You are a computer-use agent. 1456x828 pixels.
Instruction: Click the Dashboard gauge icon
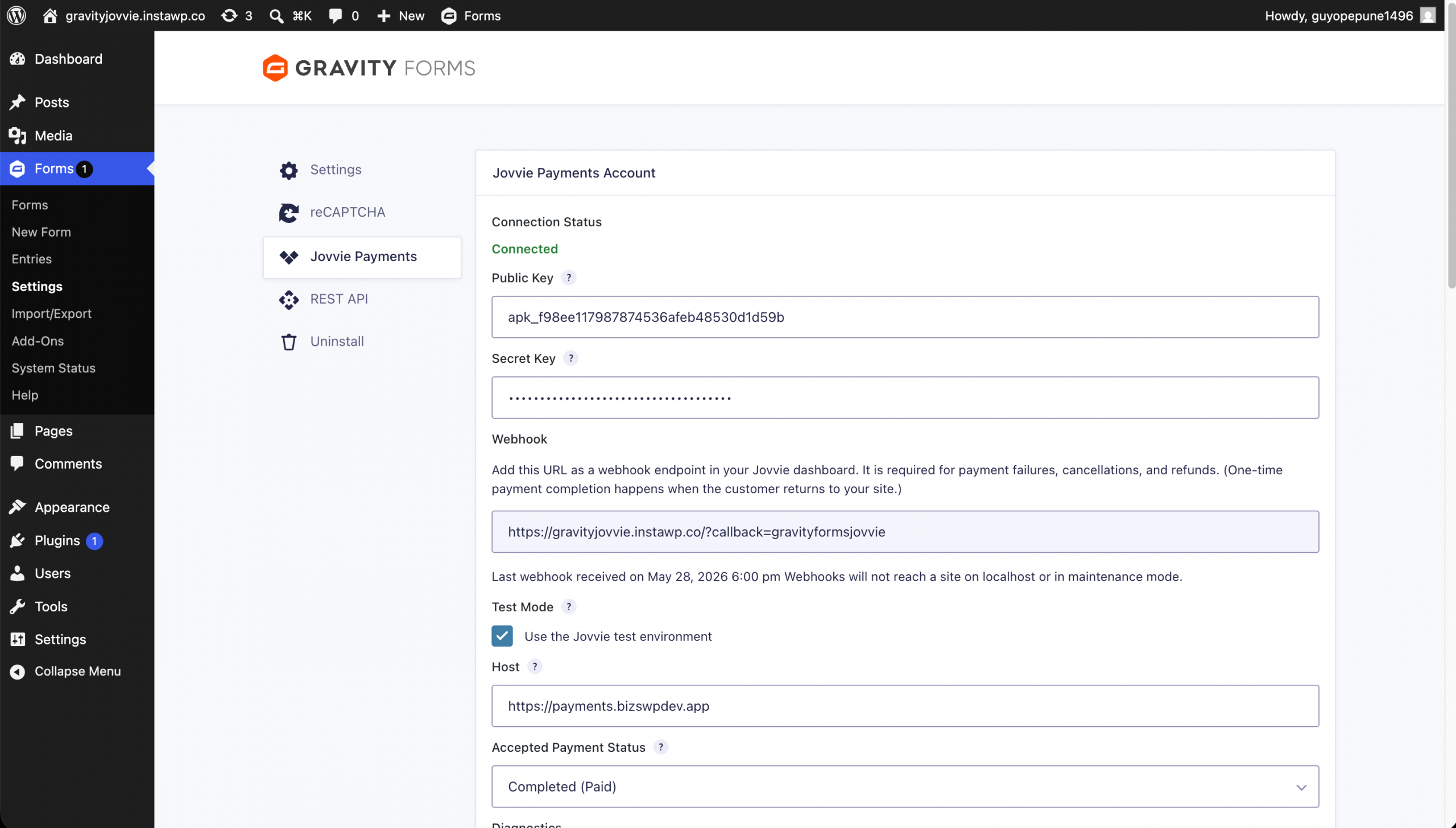[18, 59]
